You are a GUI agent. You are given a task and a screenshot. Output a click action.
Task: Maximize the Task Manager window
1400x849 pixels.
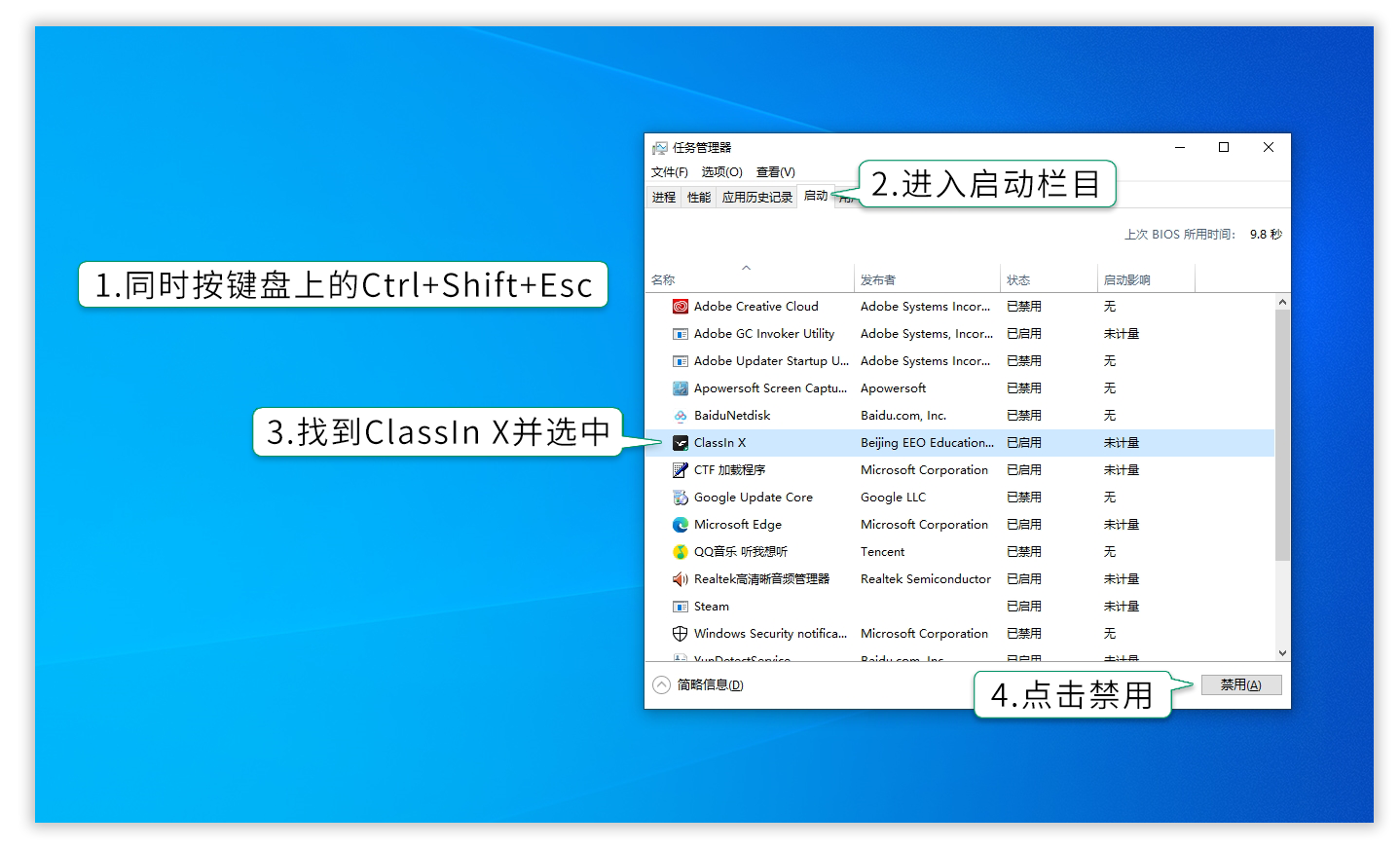pyautogui.click(x=1224, y=147)
